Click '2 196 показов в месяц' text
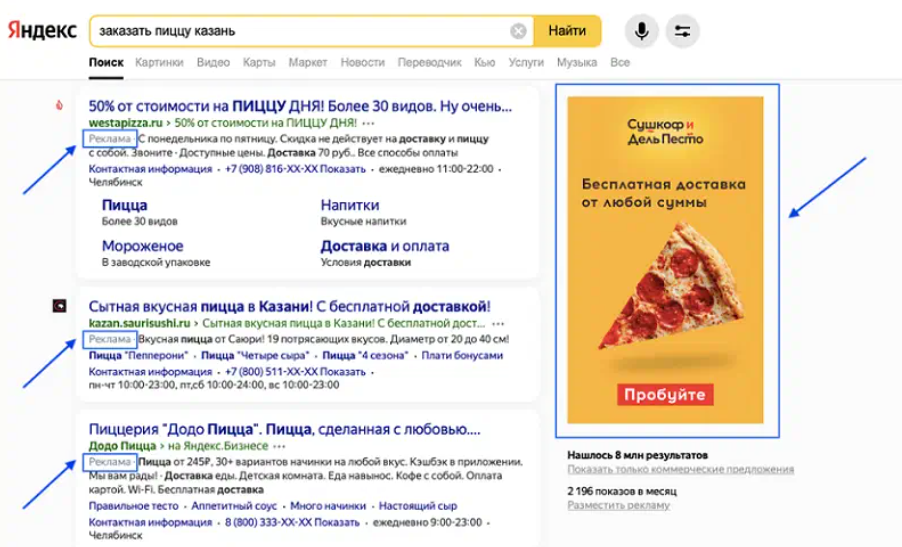The width and height of the screenshot is (902, 547). 622,492
